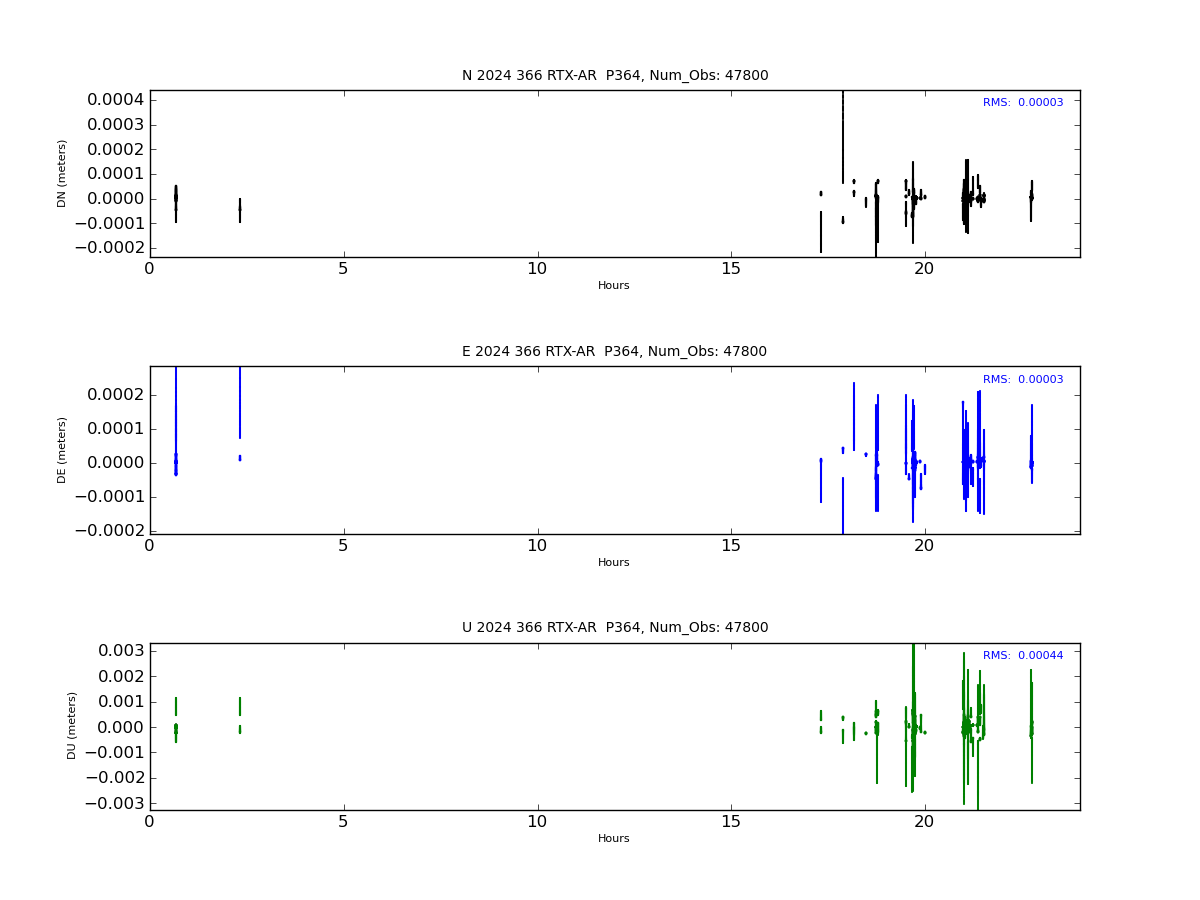Click the -0.003 tick on the DU axis
The width and height of the screenshot is (1200, 900).
coord(115,803)
